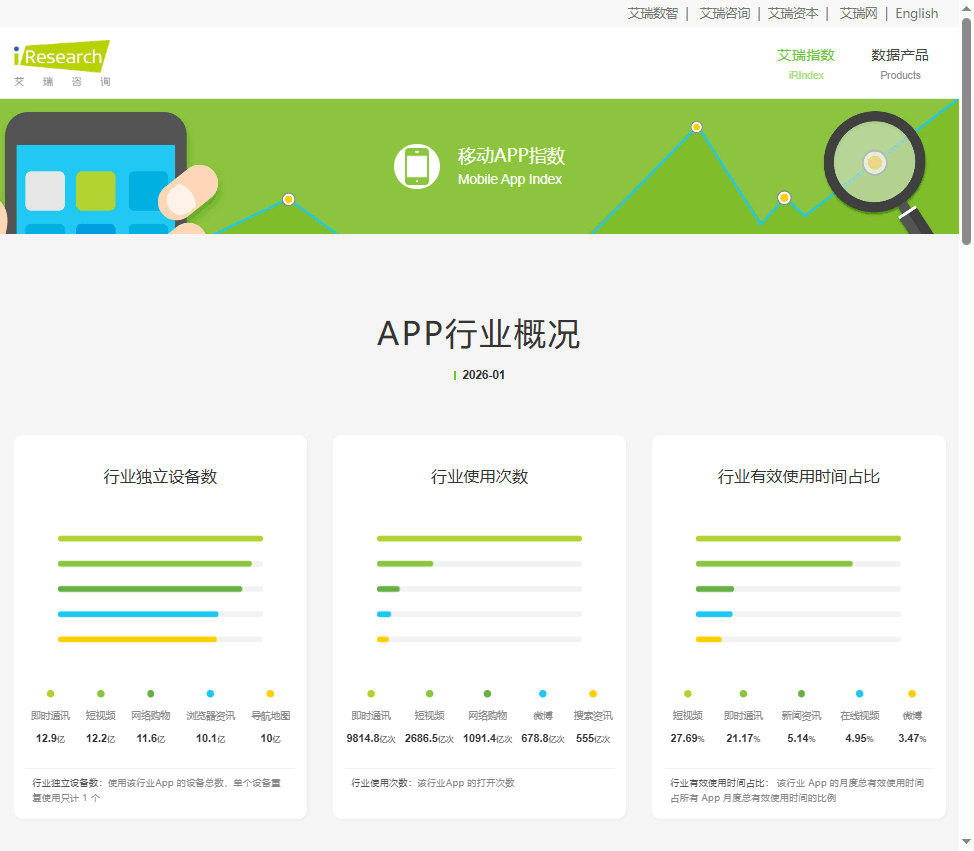Open the 数据产品 Products menu
The height and width of the screenshot is (851, 974).
click(899, 63)
